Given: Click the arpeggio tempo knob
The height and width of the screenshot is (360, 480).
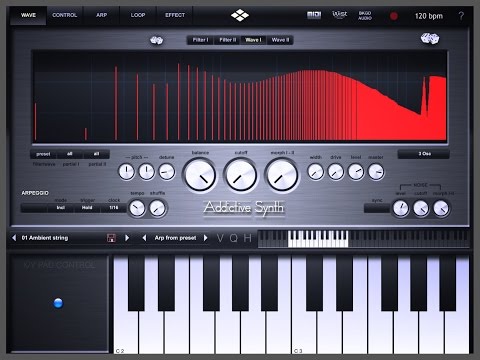Looking at the screenshot, I should [137, 208].
